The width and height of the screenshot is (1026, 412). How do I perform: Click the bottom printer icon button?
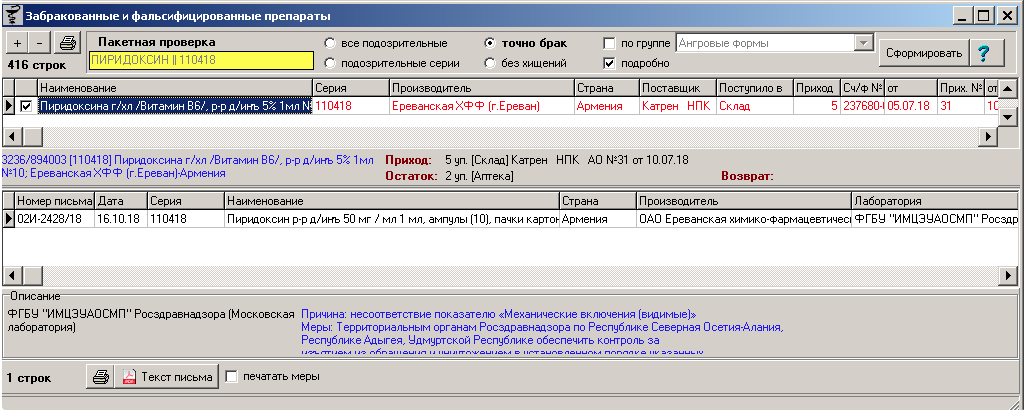pyautogui.click(x=100, y=377)
